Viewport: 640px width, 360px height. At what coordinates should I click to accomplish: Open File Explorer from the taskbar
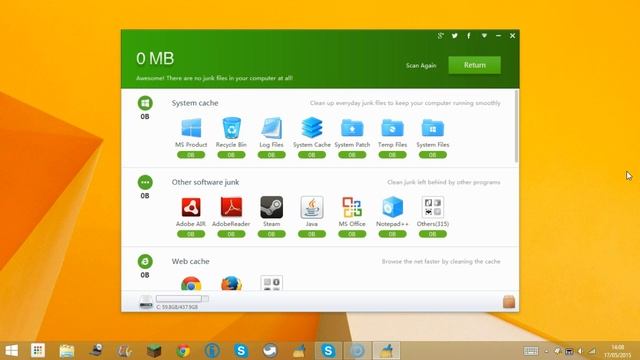pos(67,351)
